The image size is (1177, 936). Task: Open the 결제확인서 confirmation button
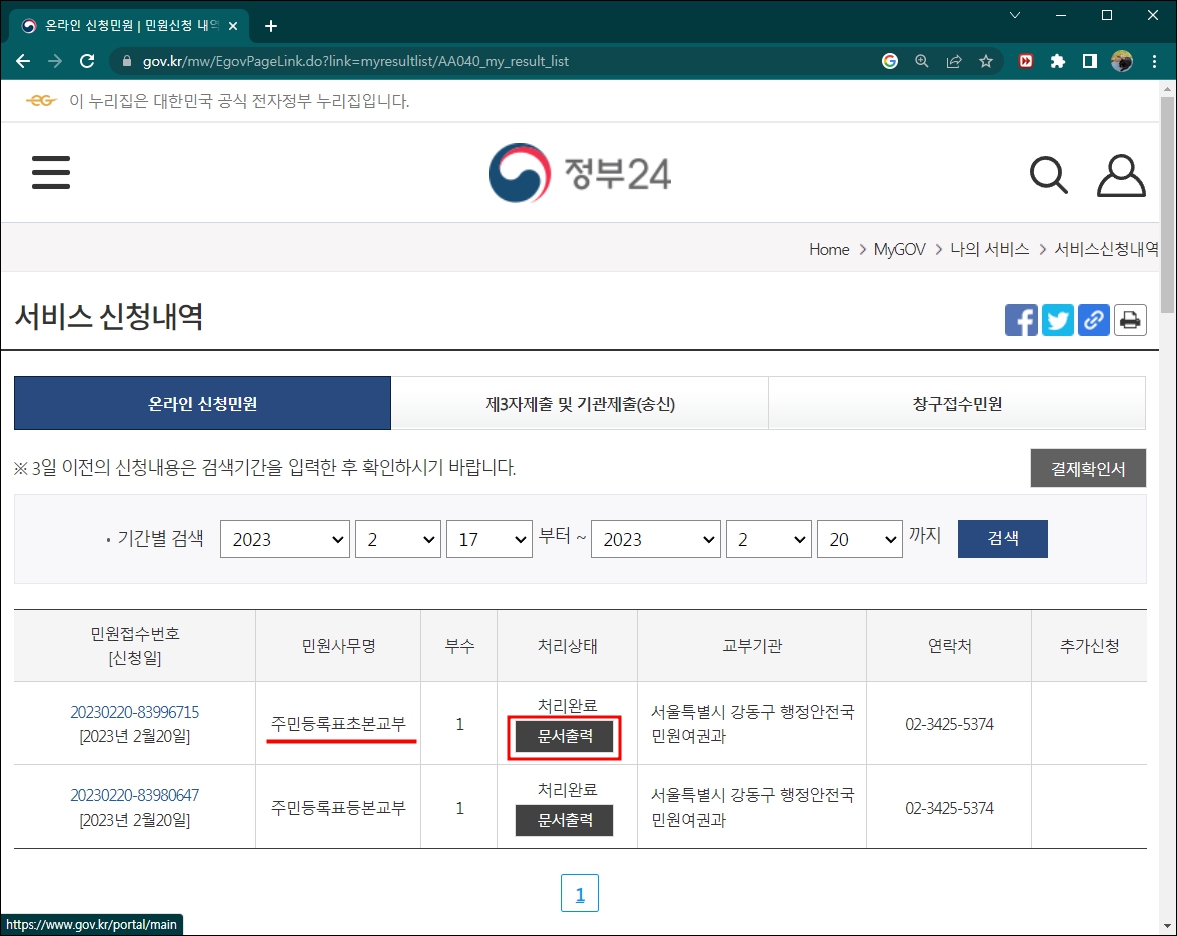coord(1088,468)
